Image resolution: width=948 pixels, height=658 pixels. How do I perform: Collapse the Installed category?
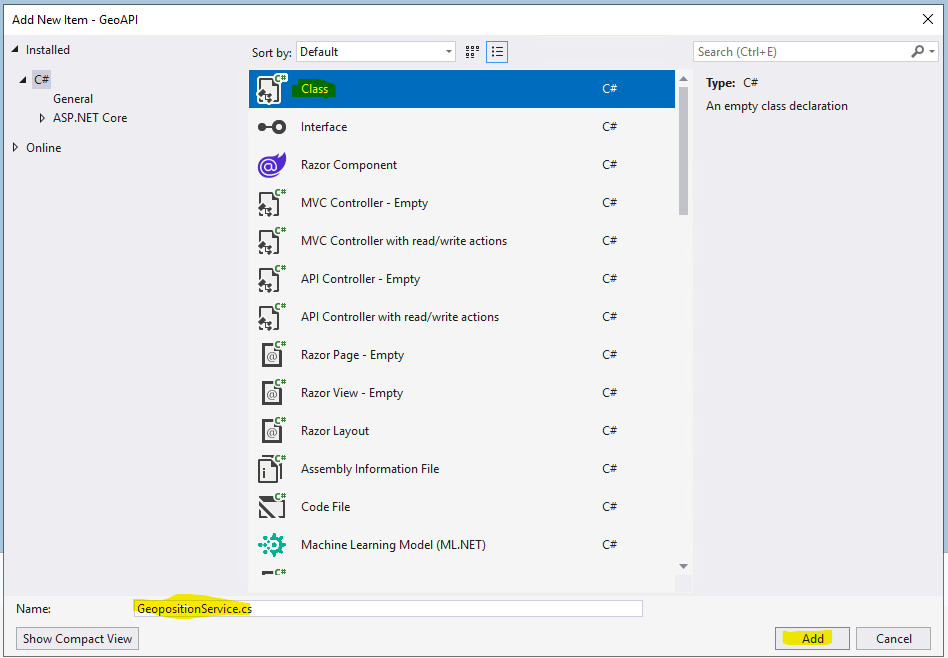point(16,50)
